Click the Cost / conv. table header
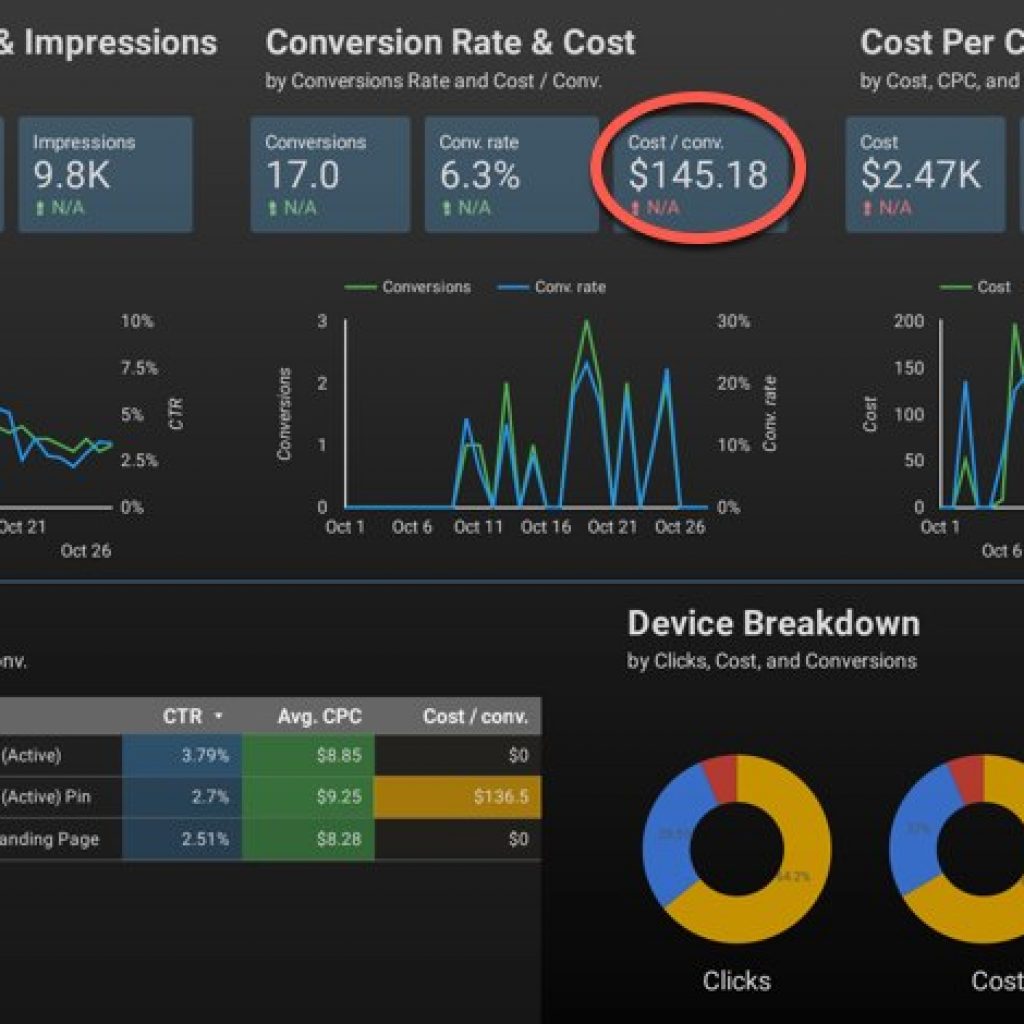Screen dimensions: 1024x1024 click(x=475, y=716)
